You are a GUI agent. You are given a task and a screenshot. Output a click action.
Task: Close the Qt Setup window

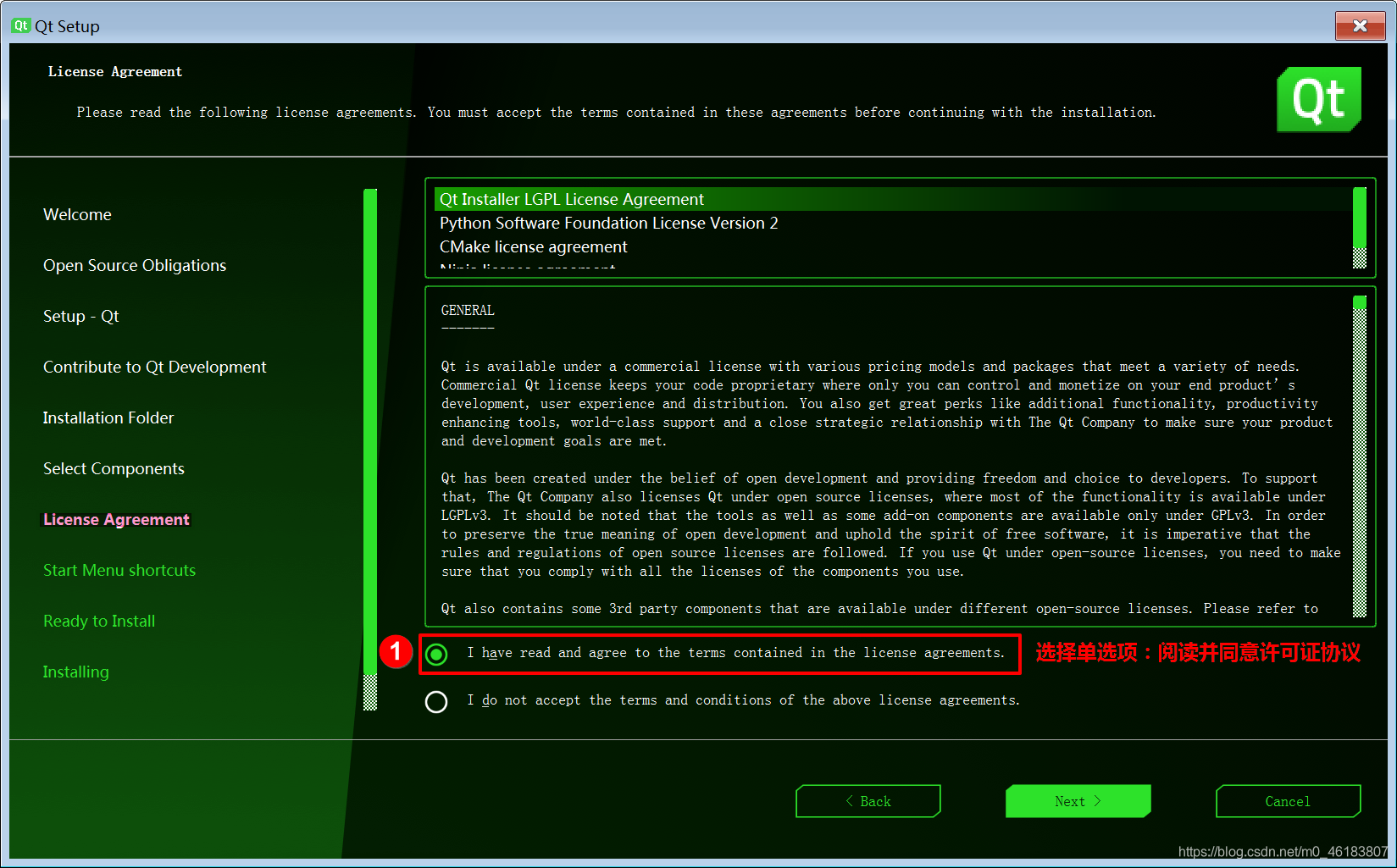pyautogui.click(x=1360, y=25)
